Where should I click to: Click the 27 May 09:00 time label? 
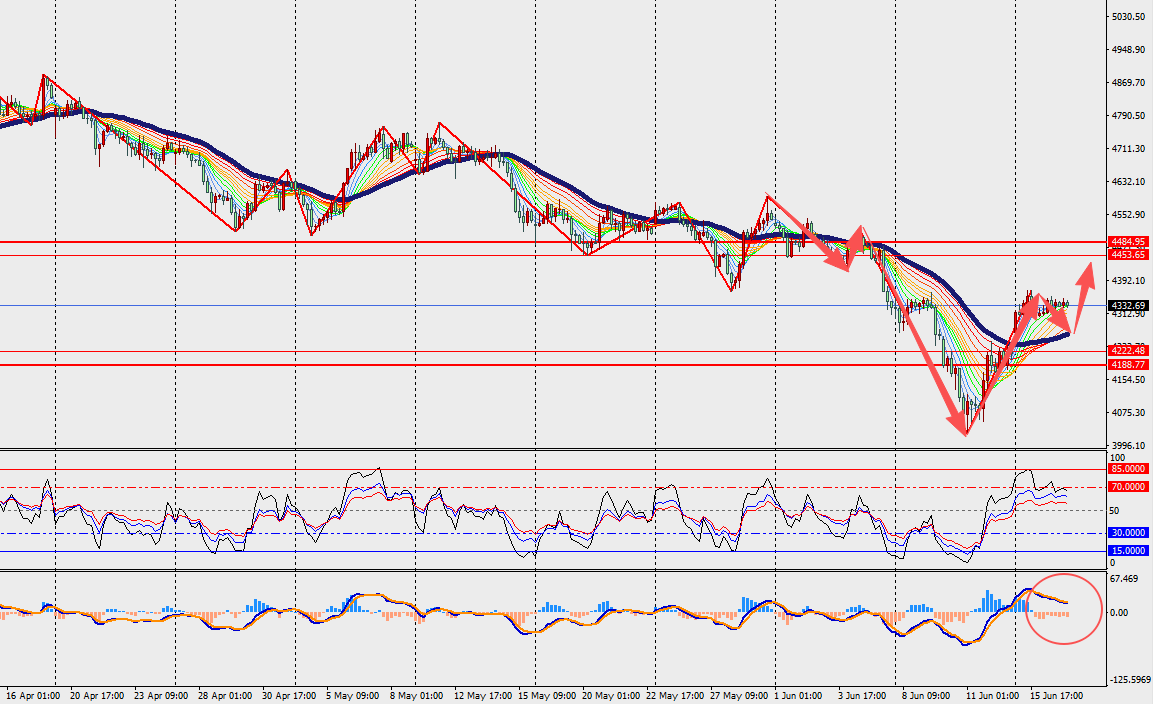tap(739, 695)
